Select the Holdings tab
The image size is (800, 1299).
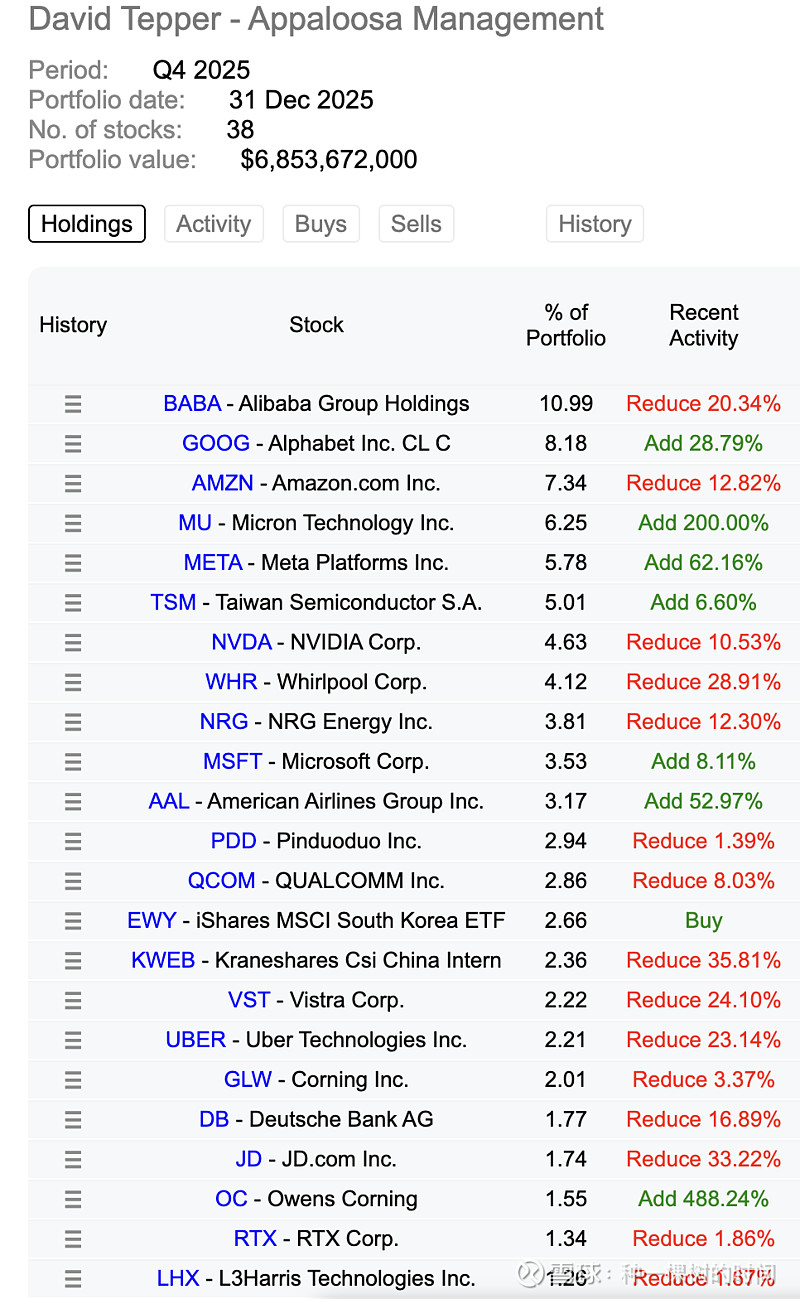point(87,224)
